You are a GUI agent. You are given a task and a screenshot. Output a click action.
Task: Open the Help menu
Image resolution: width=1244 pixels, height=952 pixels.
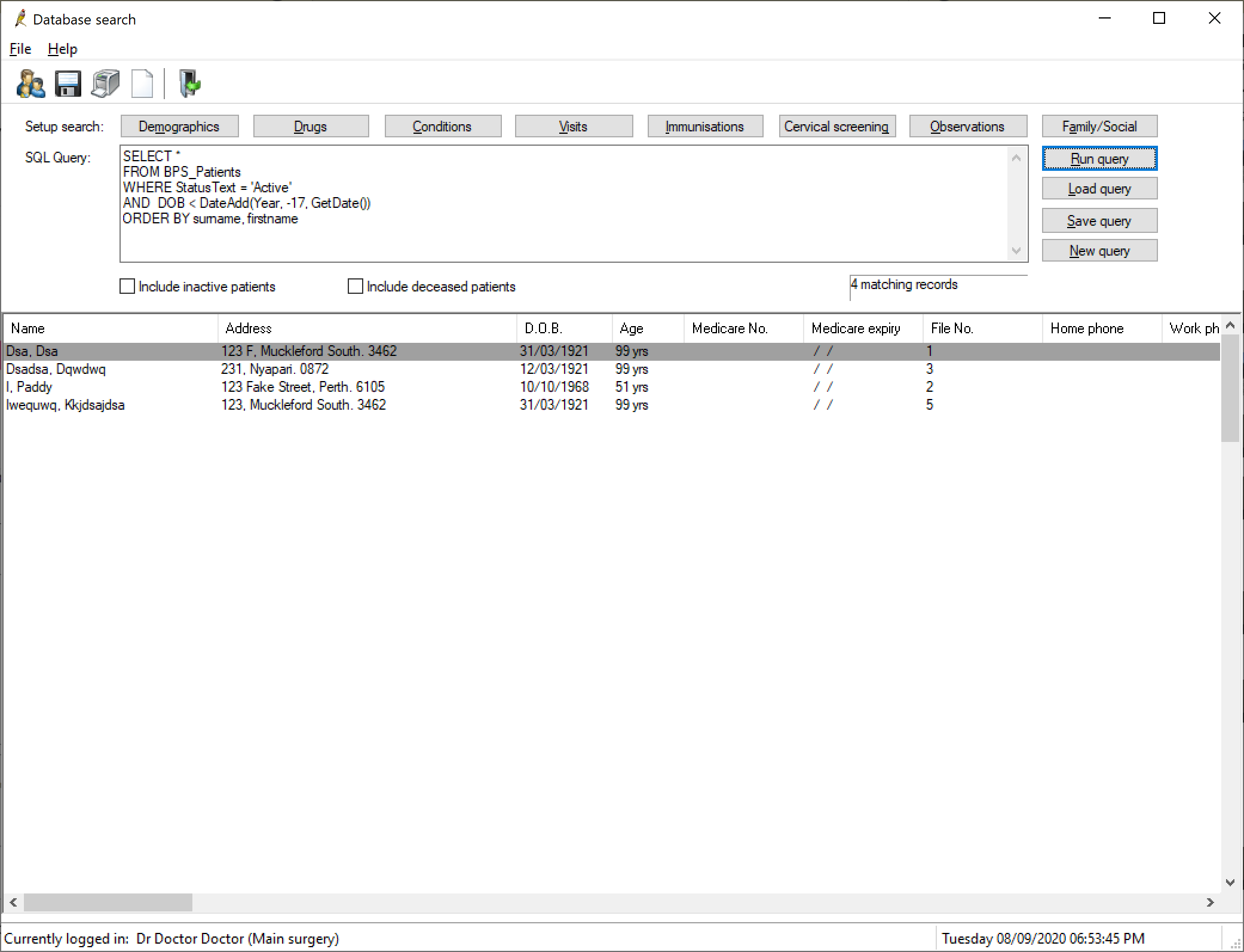[x=63, y=49]
